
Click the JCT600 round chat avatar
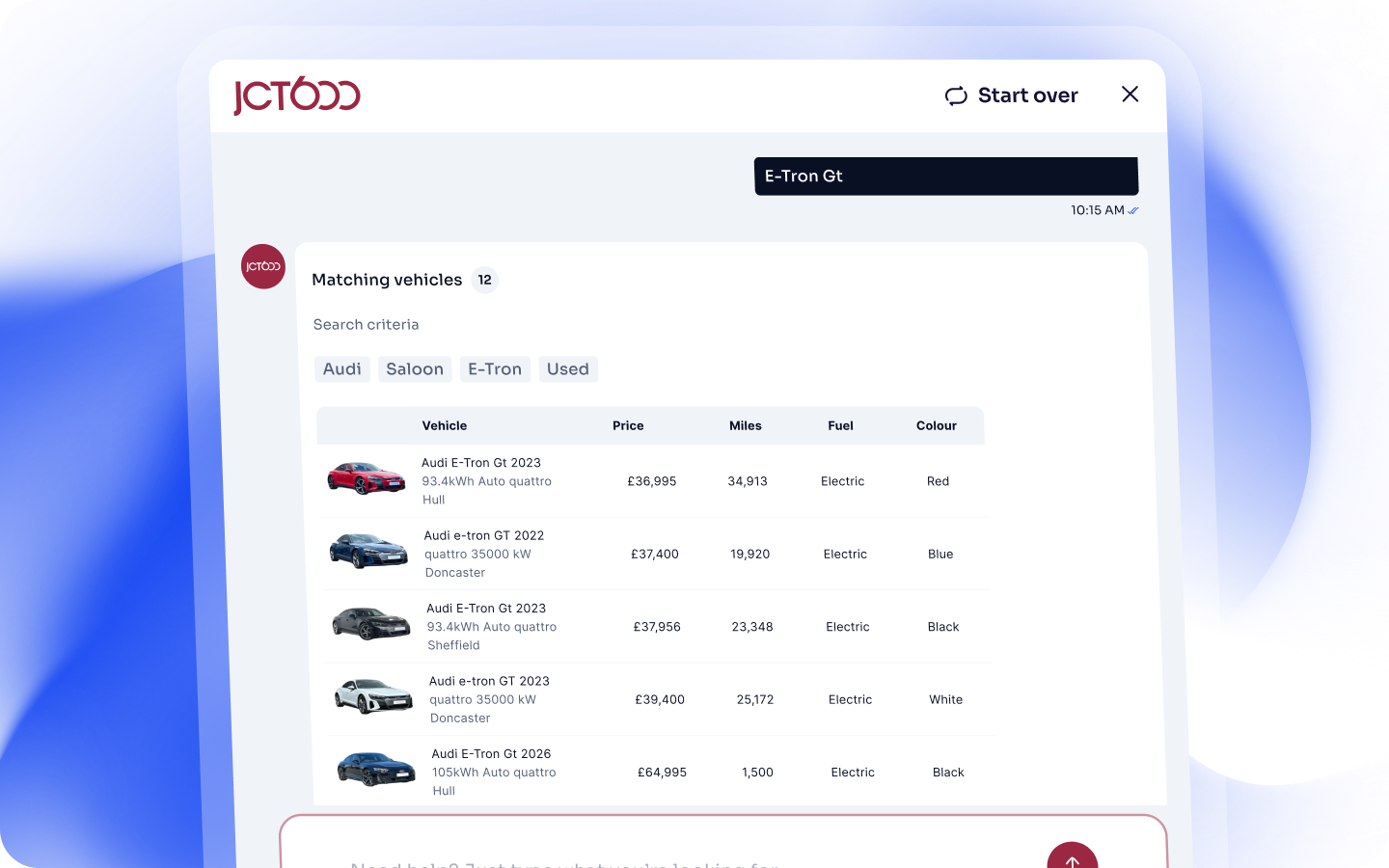click(x=263, y=266)
